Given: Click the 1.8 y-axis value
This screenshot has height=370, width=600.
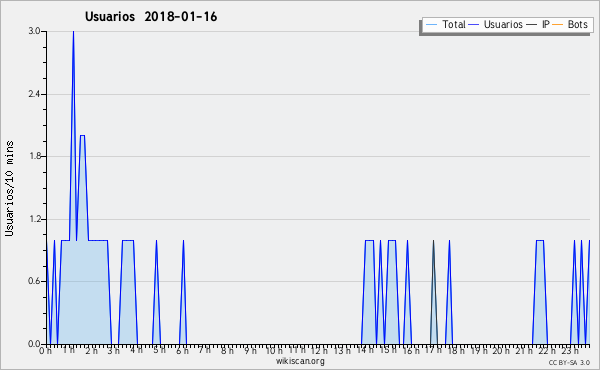Looking at the screenshot, I should tap(34, 156).
